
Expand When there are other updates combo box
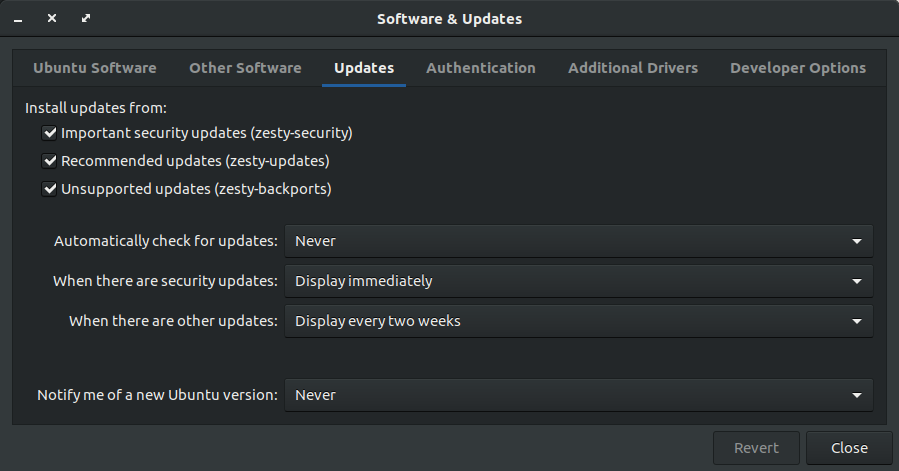(579, 321)
